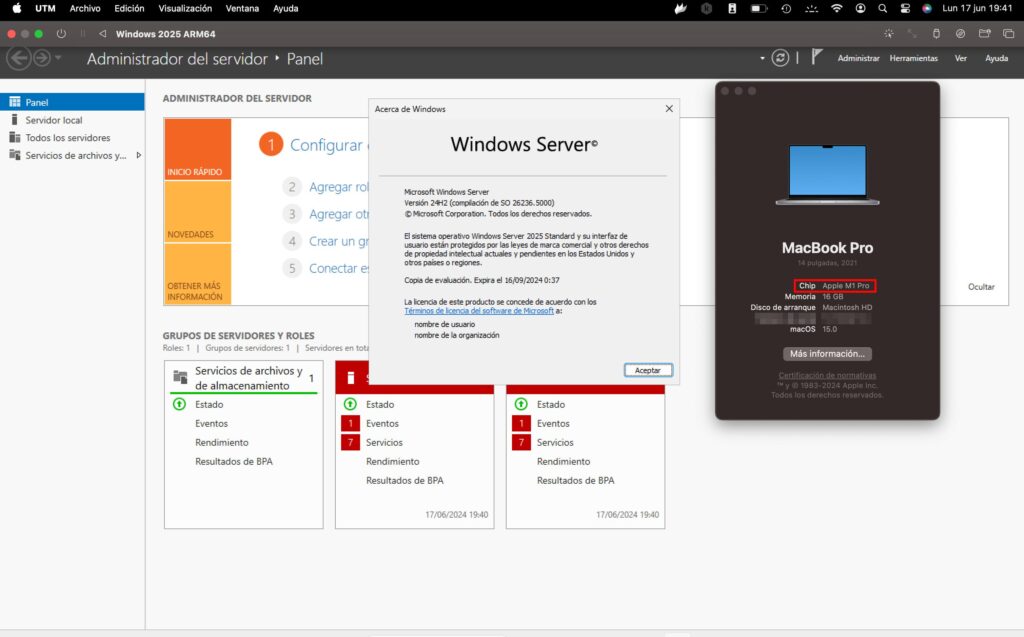This screenshot has height=637, width=1024.
Task: Click the UTM power button icon
Action: click(61, 33)
